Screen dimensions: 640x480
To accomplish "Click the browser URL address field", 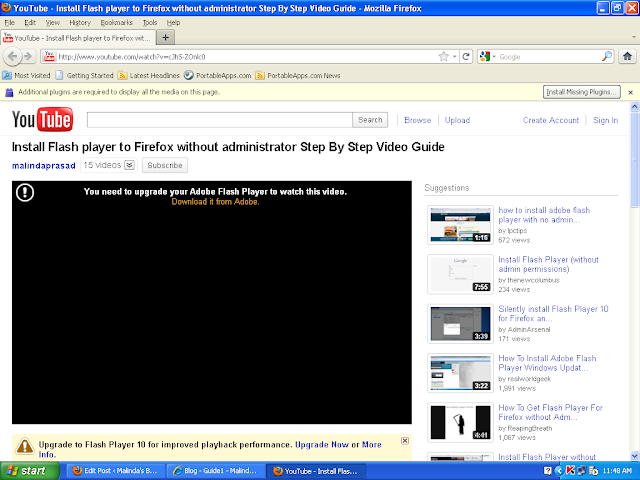I will (x=247, y=57).
